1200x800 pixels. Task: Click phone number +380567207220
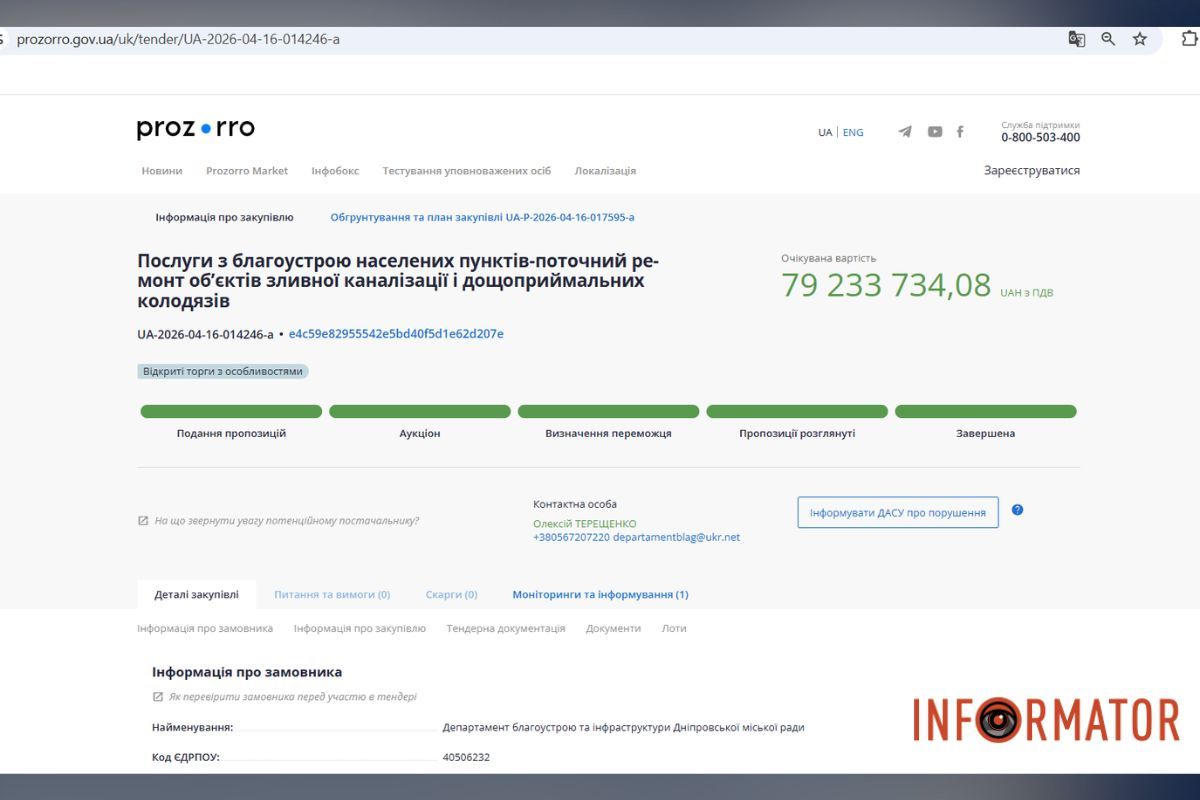[571, 537]
